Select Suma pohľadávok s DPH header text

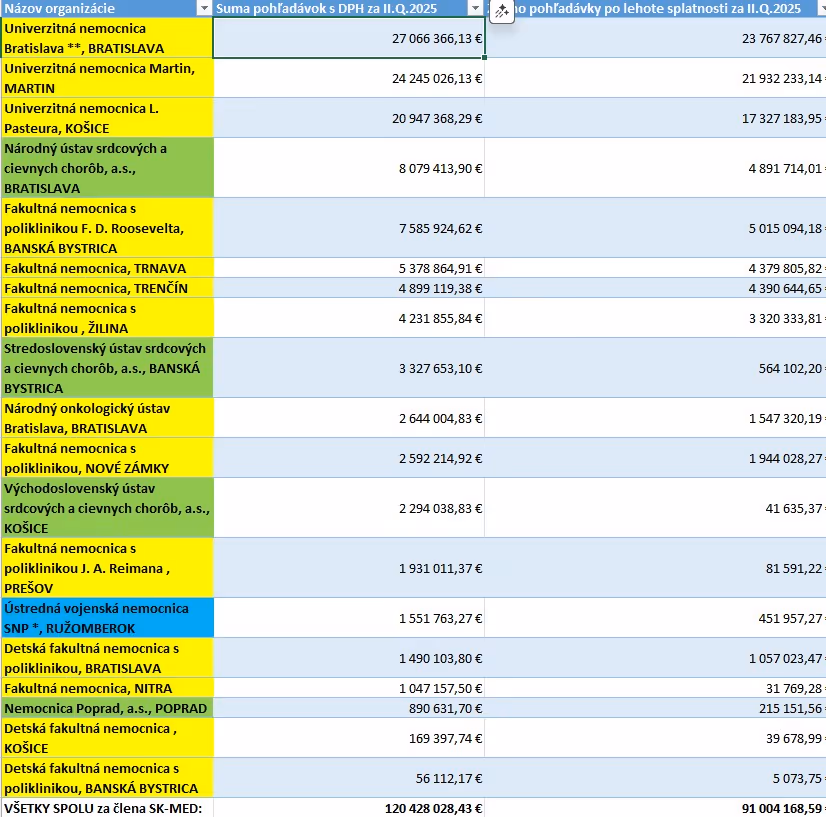(327, 8)
